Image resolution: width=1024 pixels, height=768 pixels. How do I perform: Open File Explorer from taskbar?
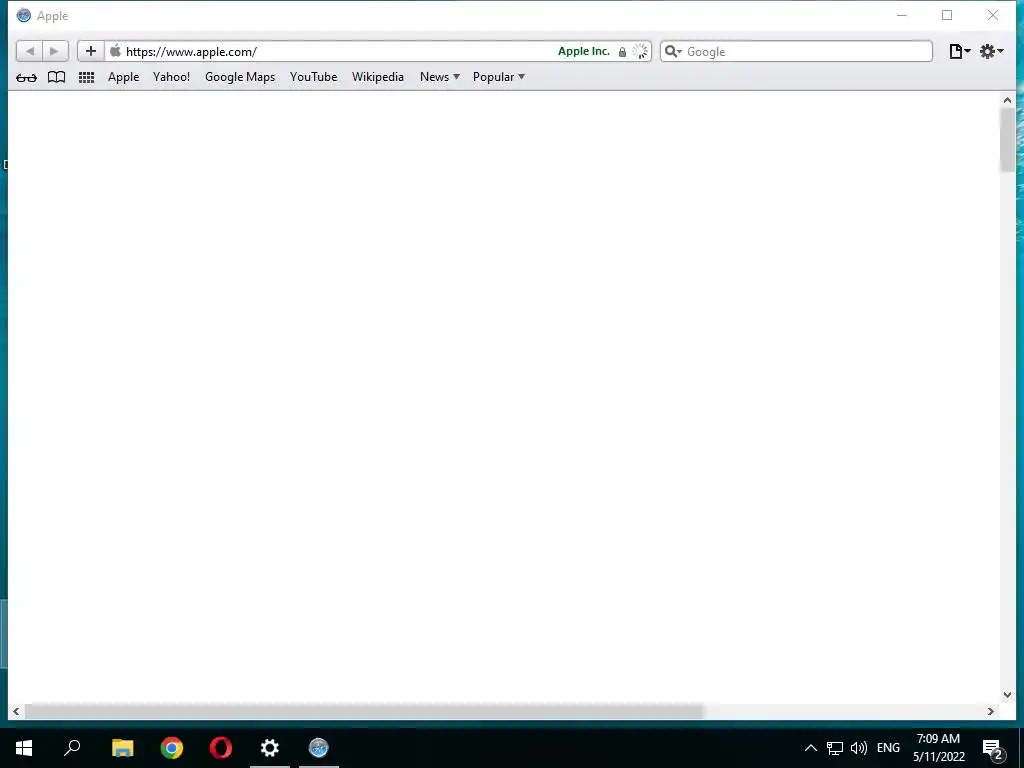click(122, 748)
